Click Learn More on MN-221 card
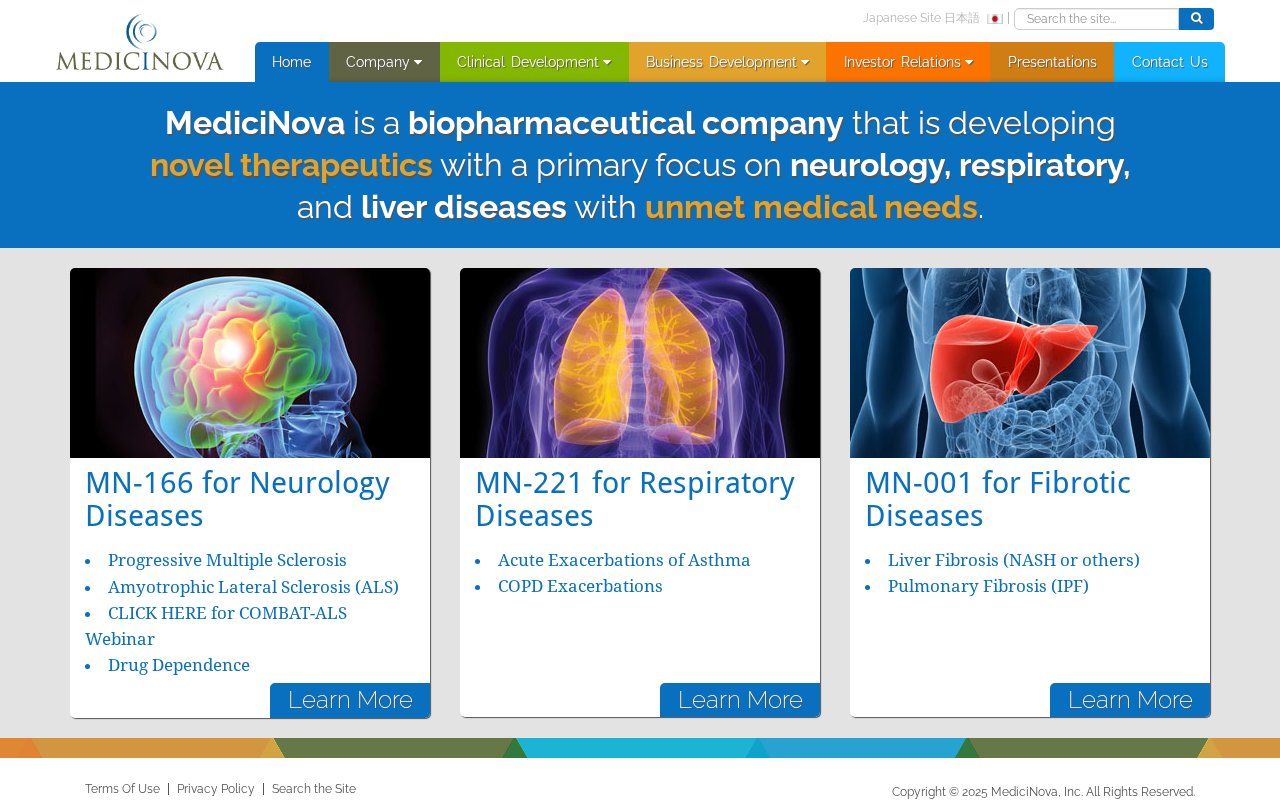The width and height of the screenshot is (1280, 800). coord(740,700)
